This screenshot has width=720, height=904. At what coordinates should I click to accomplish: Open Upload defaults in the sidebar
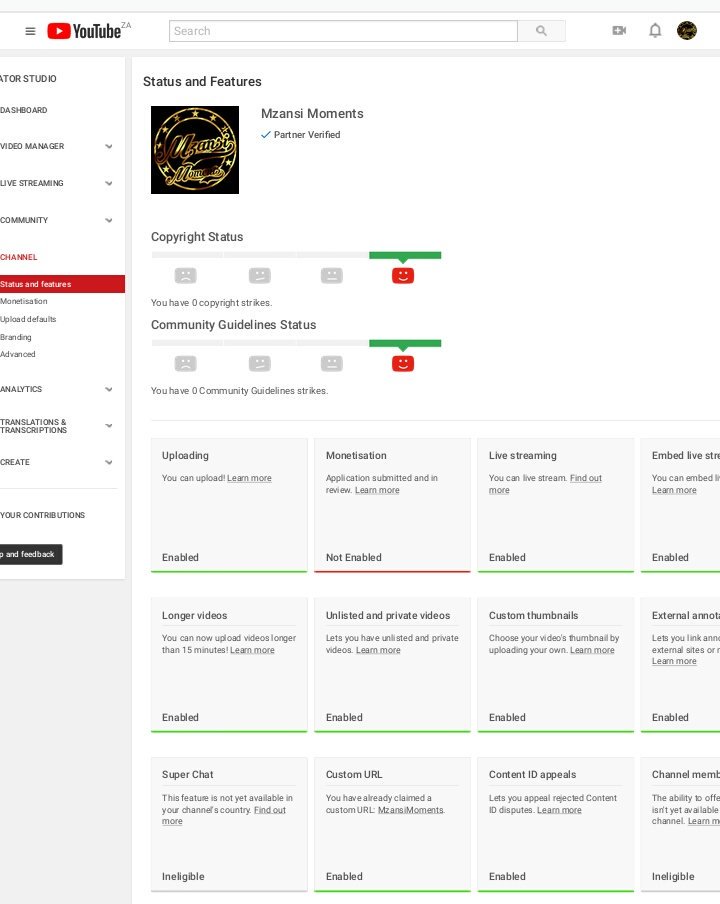(28, 319)
